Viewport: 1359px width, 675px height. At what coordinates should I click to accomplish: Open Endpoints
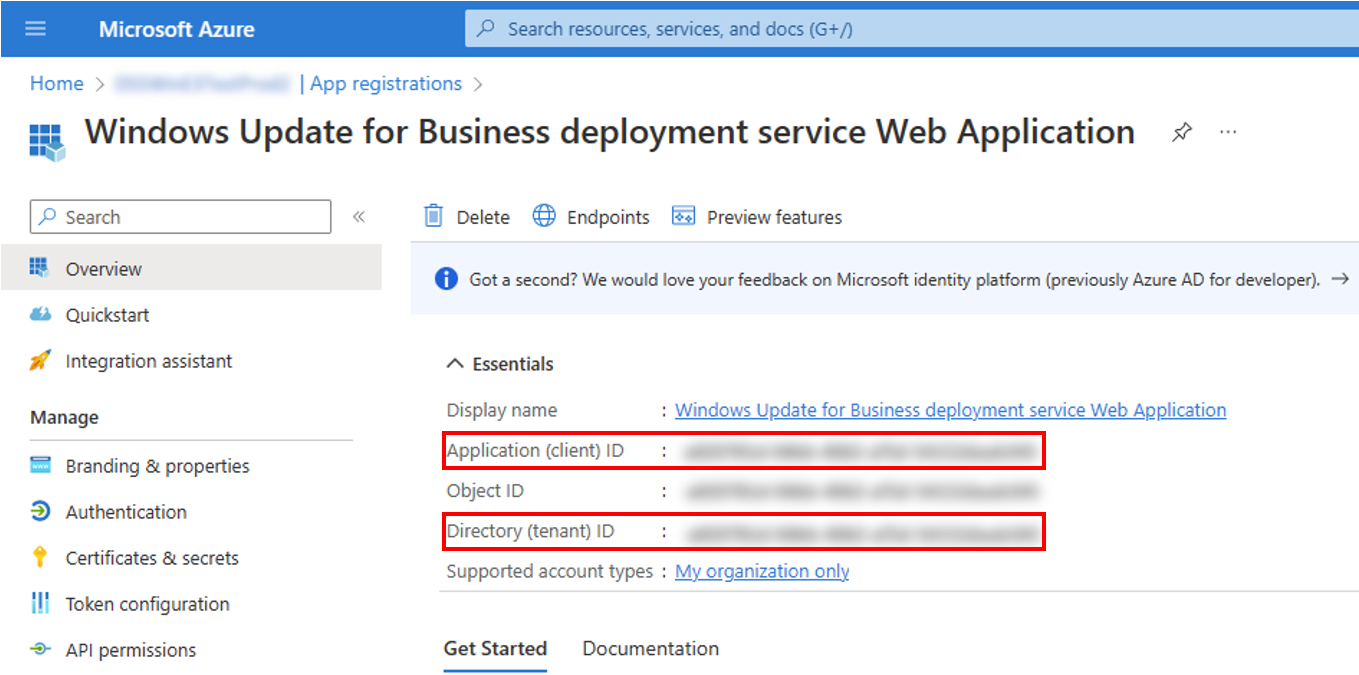pos(608,217)
